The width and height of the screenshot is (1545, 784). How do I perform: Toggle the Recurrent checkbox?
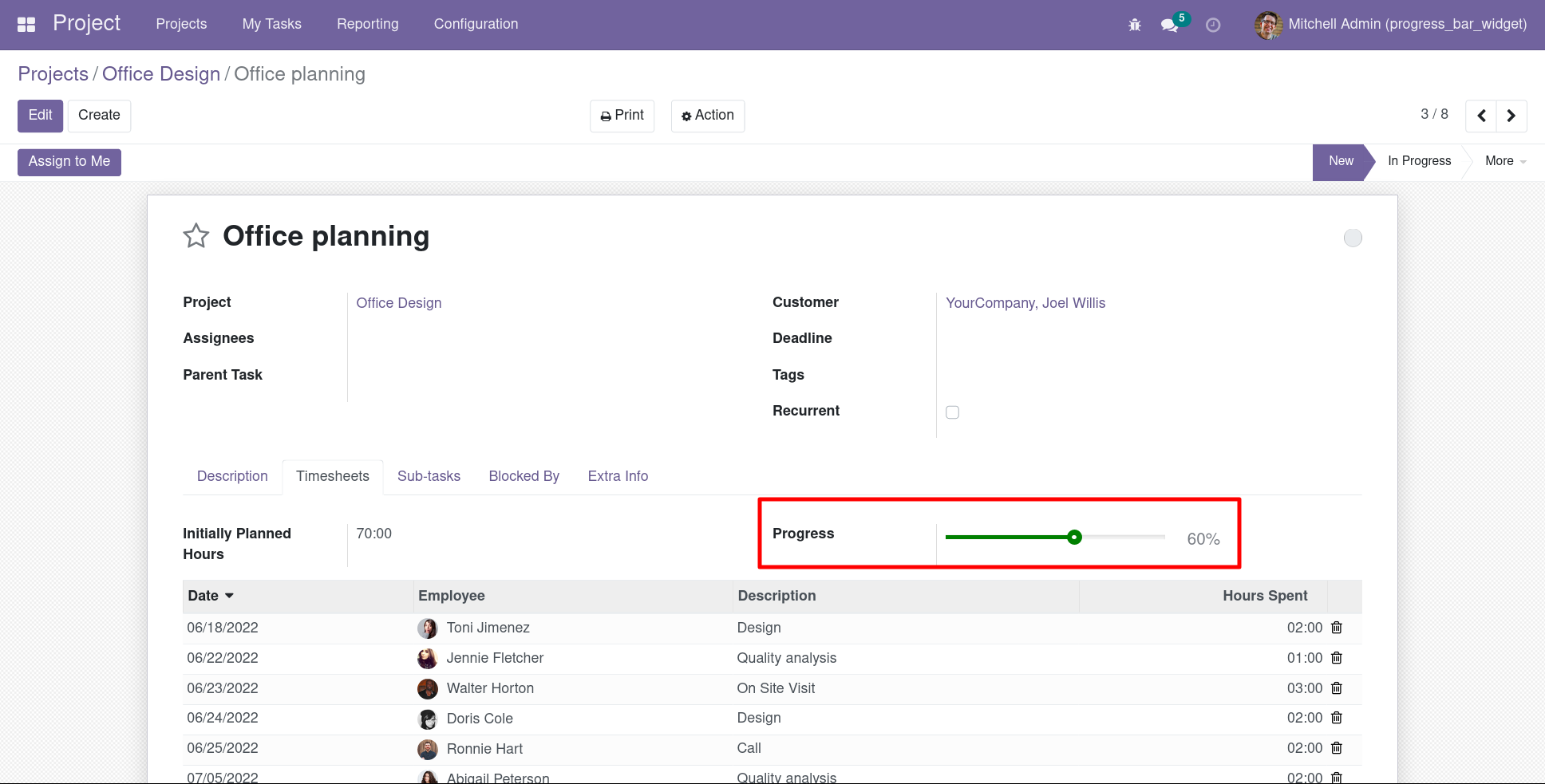tap(952, 412)
